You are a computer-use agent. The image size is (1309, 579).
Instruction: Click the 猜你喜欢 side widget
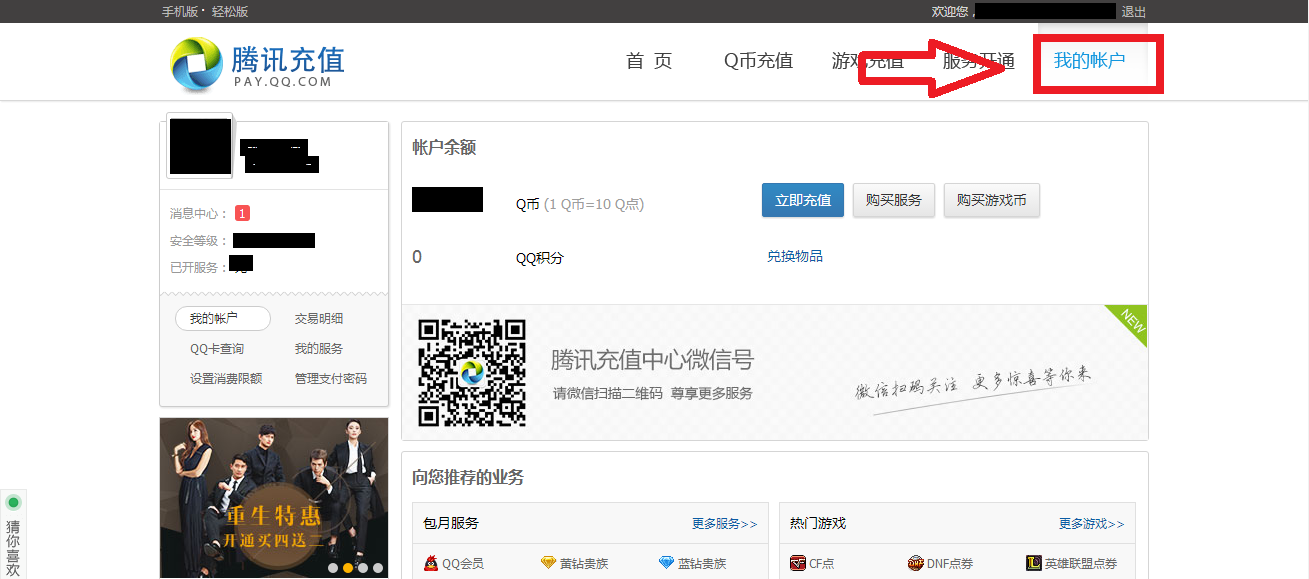click(13, 535)
